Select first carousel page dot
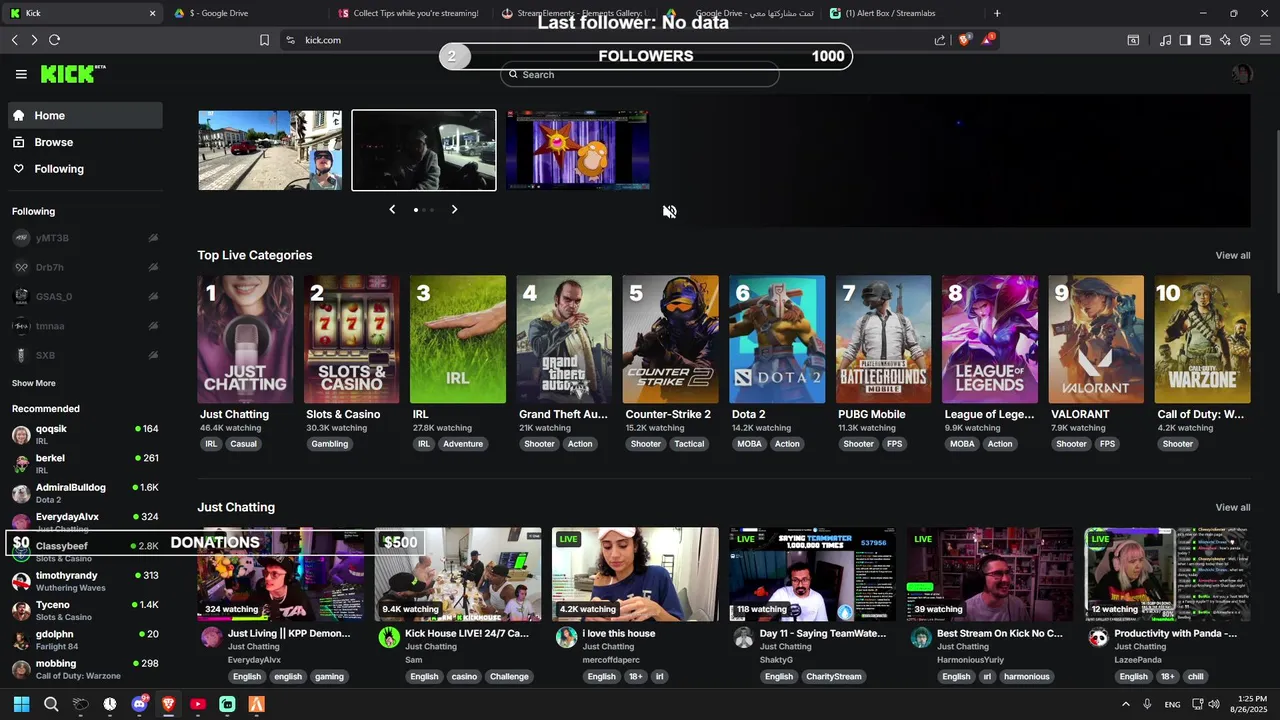 [x=416, y=210]
